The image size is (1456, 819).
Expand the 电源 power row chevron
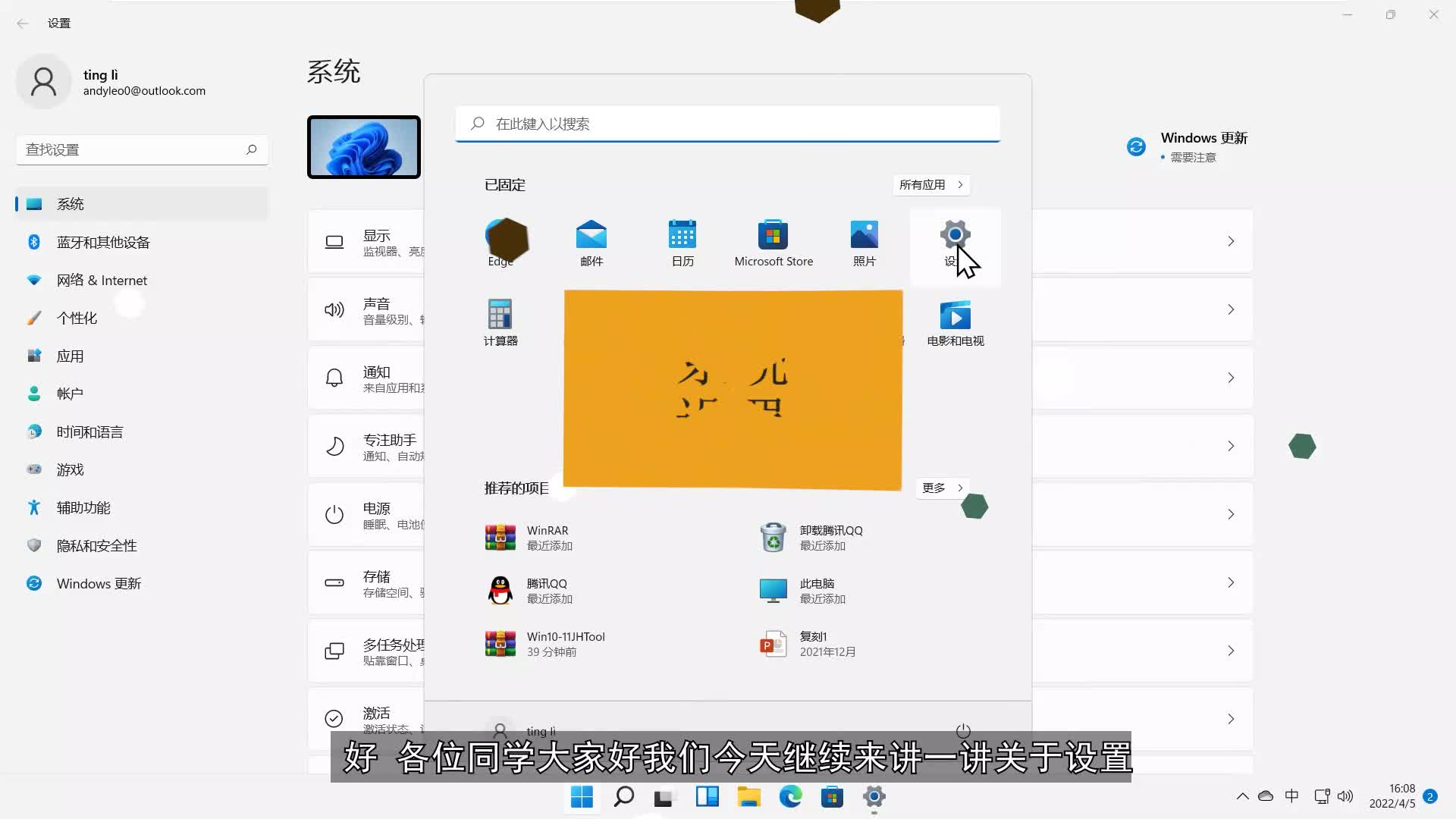click(1231, 514)
